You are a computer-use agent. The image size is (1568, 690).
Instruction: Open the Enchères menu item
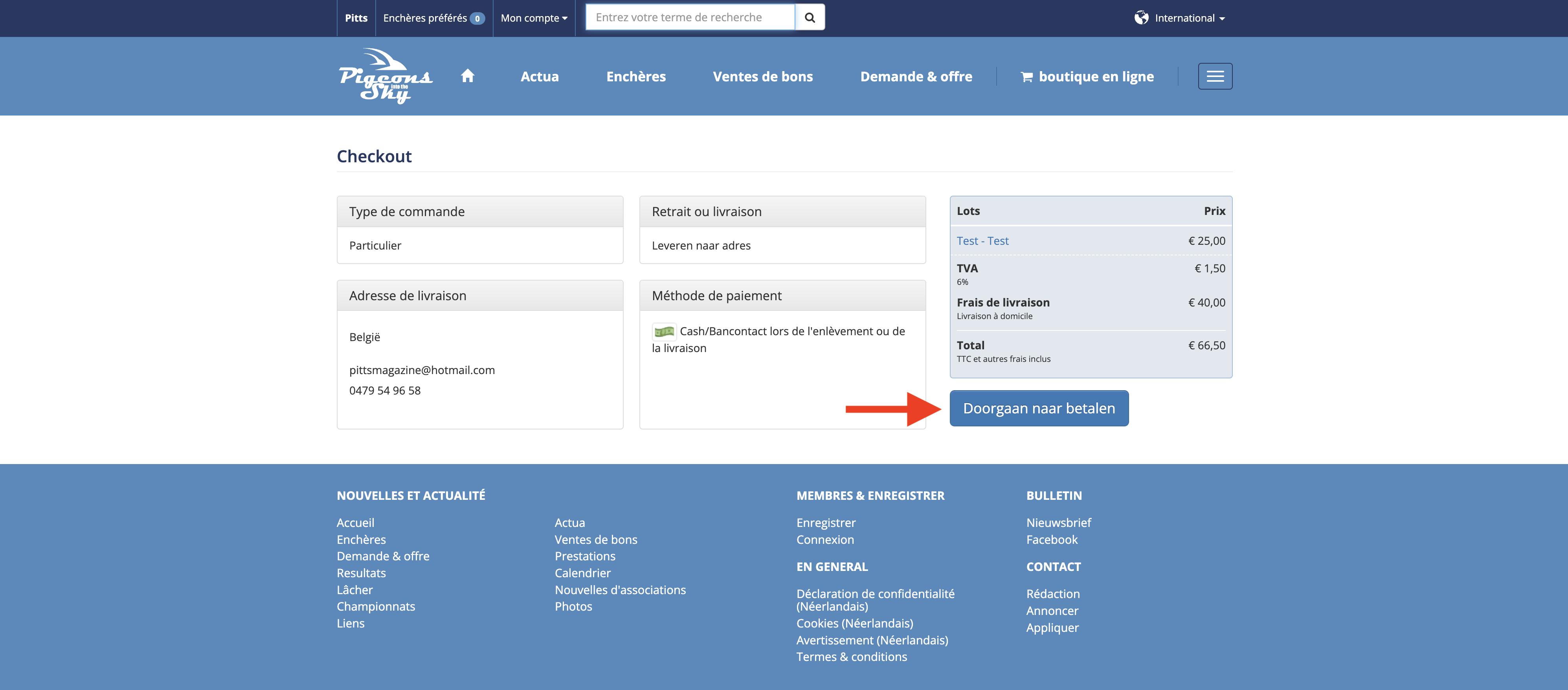click(x=635, y=77)
